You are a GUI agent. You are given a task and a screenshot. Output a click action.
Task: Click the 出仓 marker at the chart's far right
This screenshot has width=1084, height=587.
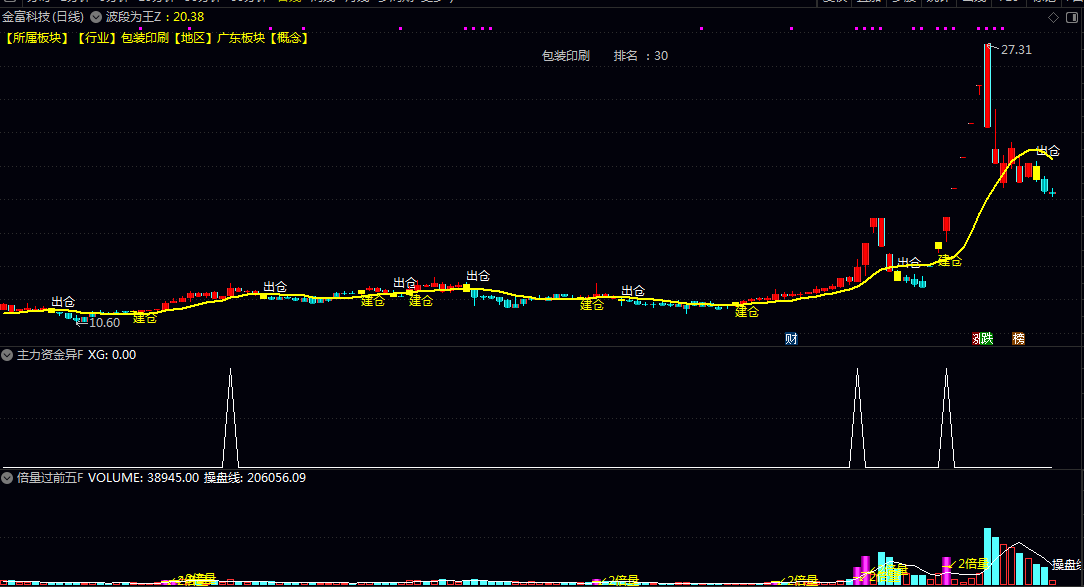click(x=1048, y=151)
